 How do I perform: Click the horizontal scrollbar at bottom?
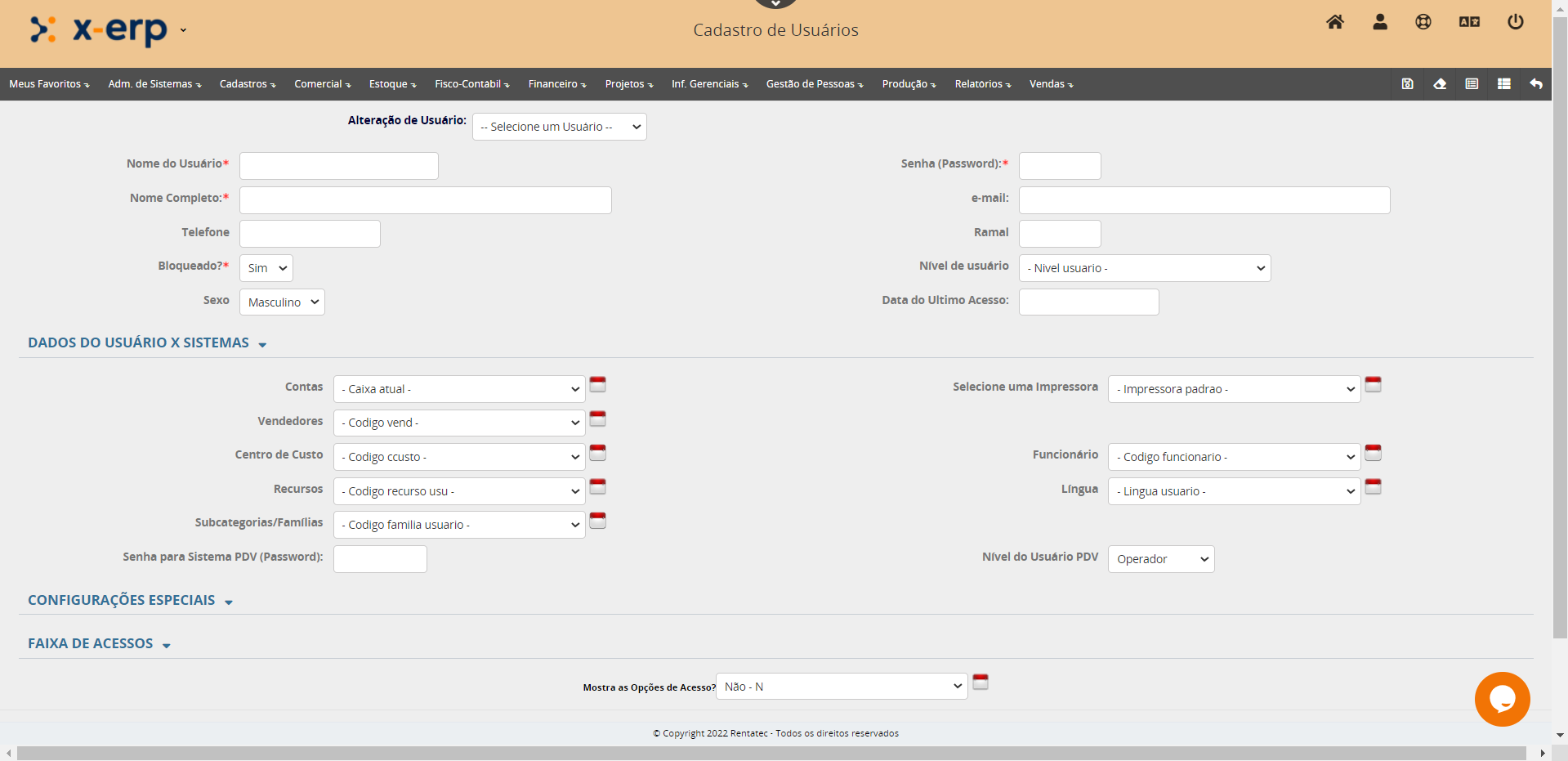[771, 753]
